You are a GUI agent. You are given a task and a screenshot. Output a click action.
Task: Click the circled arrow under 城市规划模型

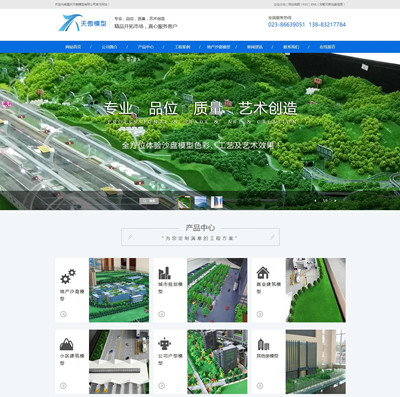[162, 314]
